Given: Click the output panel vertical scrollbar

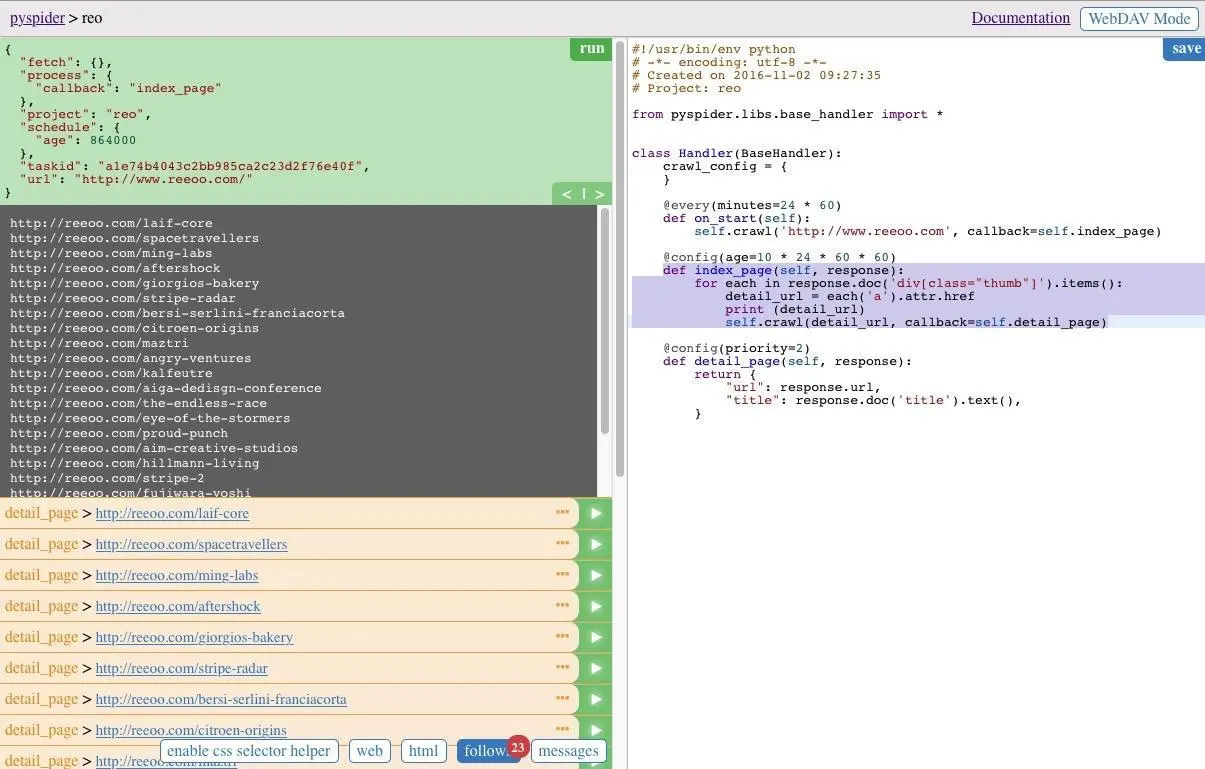Looking at the screenshot, I should tap(604, 320).
